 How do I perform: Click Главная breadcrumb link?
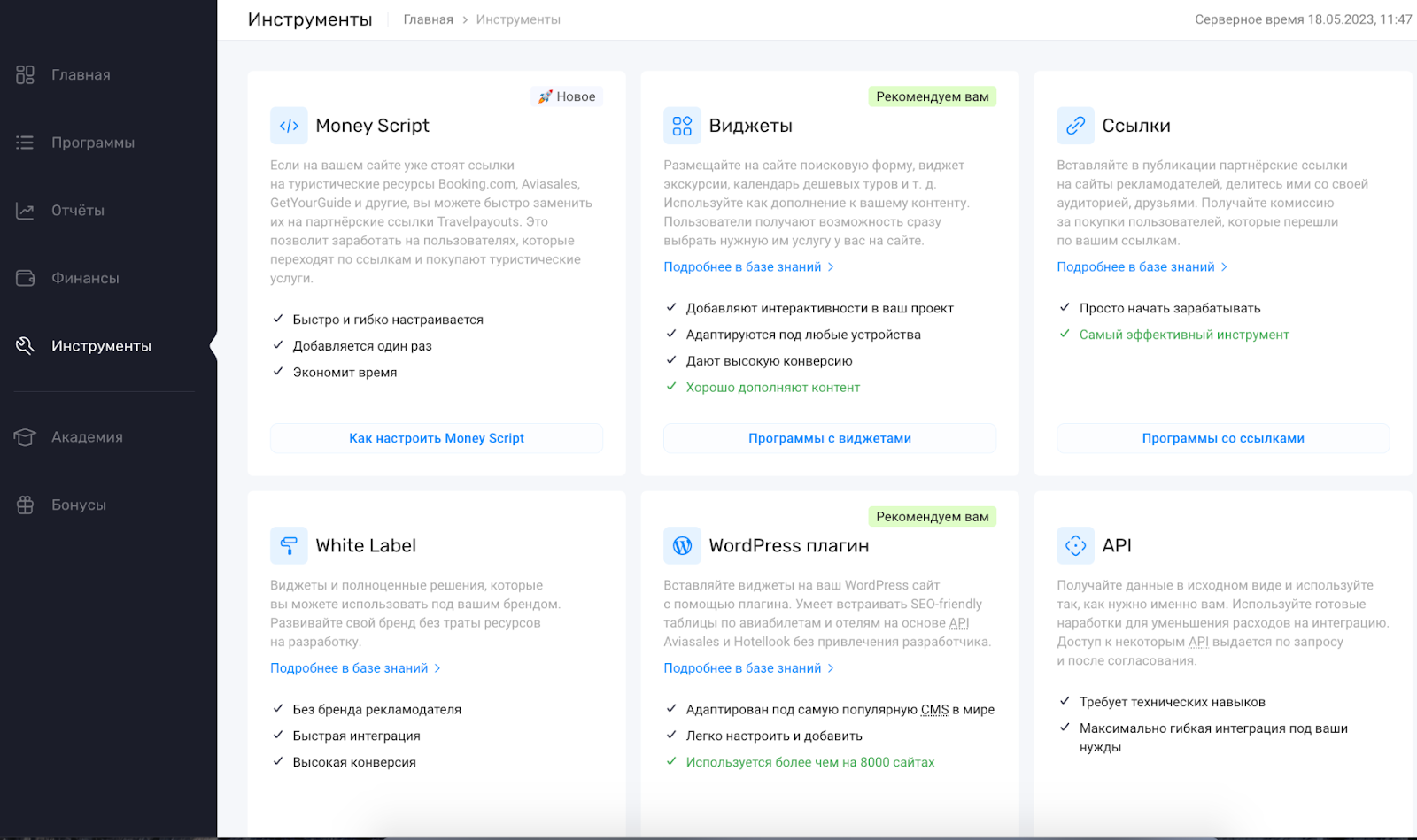pyautogui.click(x=428, y=19)
